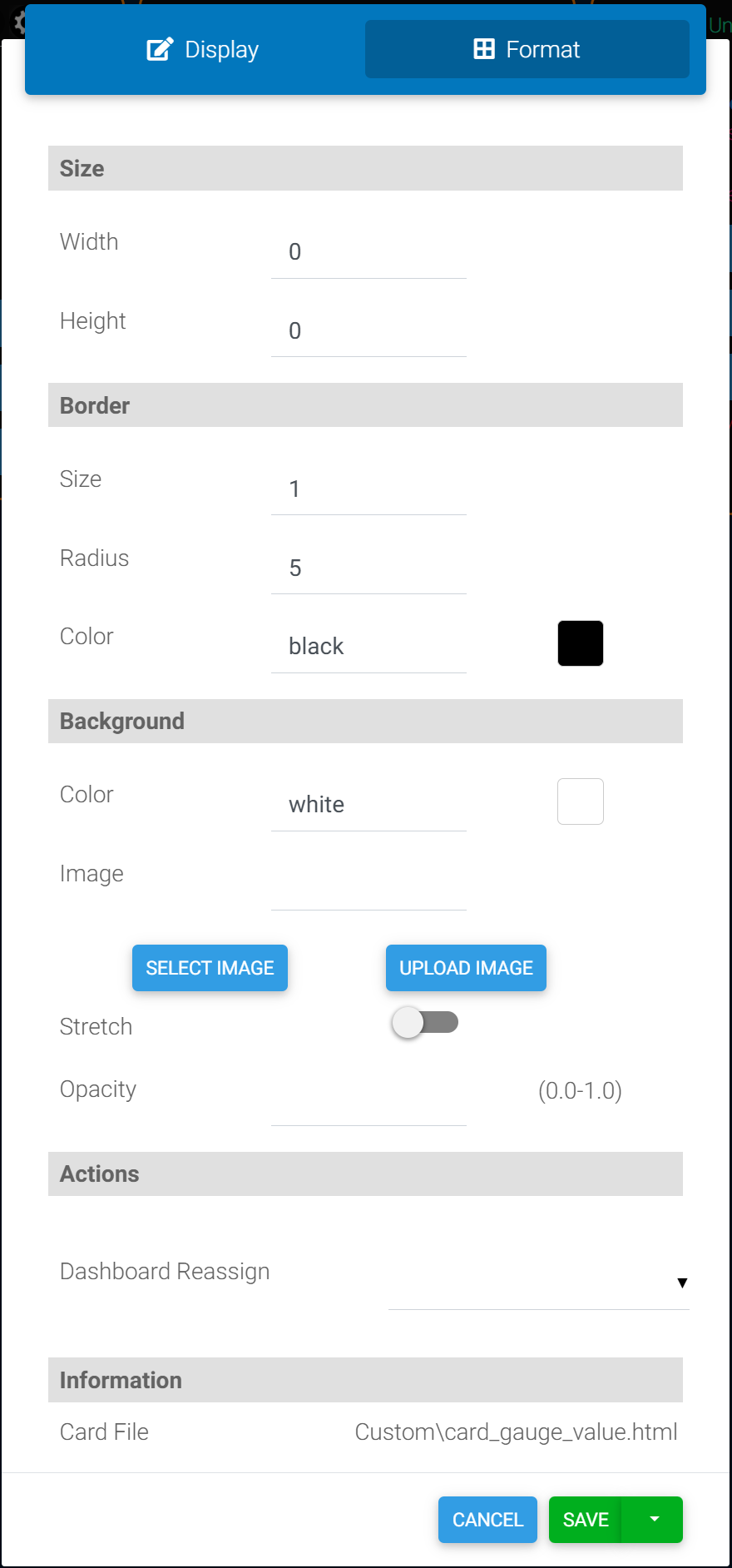The width and height of the screenshot is (732, 1568).
Task: Open the Dashboard Reassign dropdown
Action: [x=538, y=1283]
